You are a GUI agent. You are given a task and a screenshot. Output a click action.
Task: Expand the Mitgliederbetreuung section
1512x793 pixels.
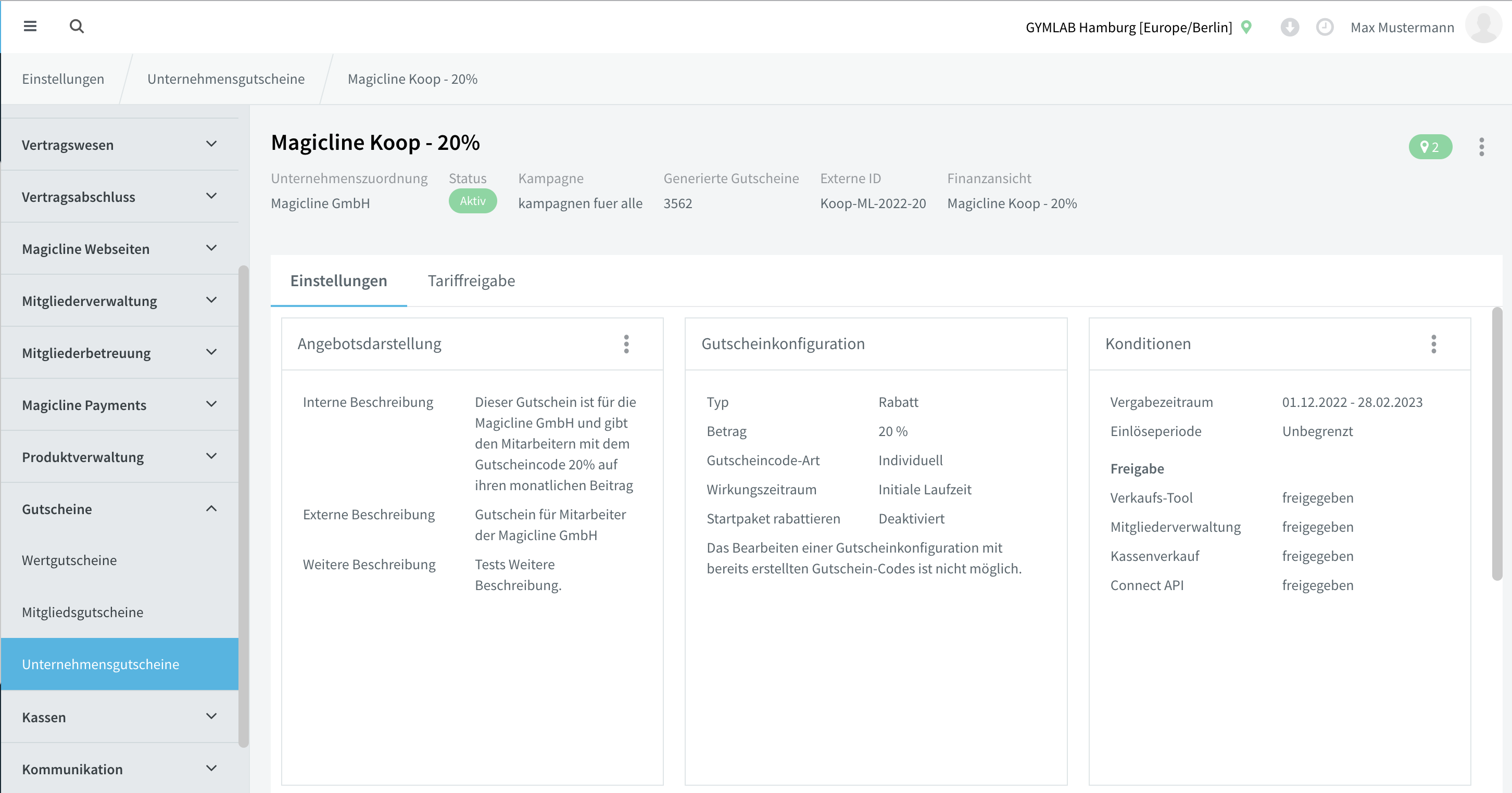point(120,352)
